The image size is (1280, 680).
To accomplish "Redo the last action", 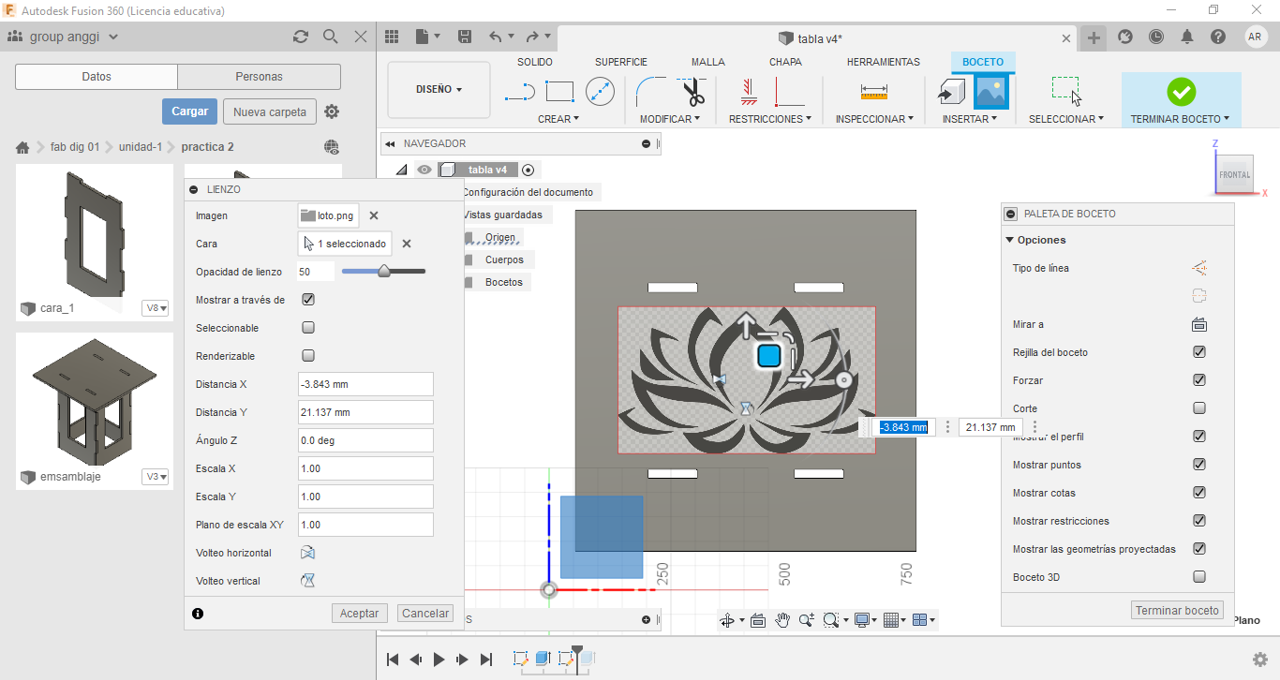I will [x=533, y=36].
